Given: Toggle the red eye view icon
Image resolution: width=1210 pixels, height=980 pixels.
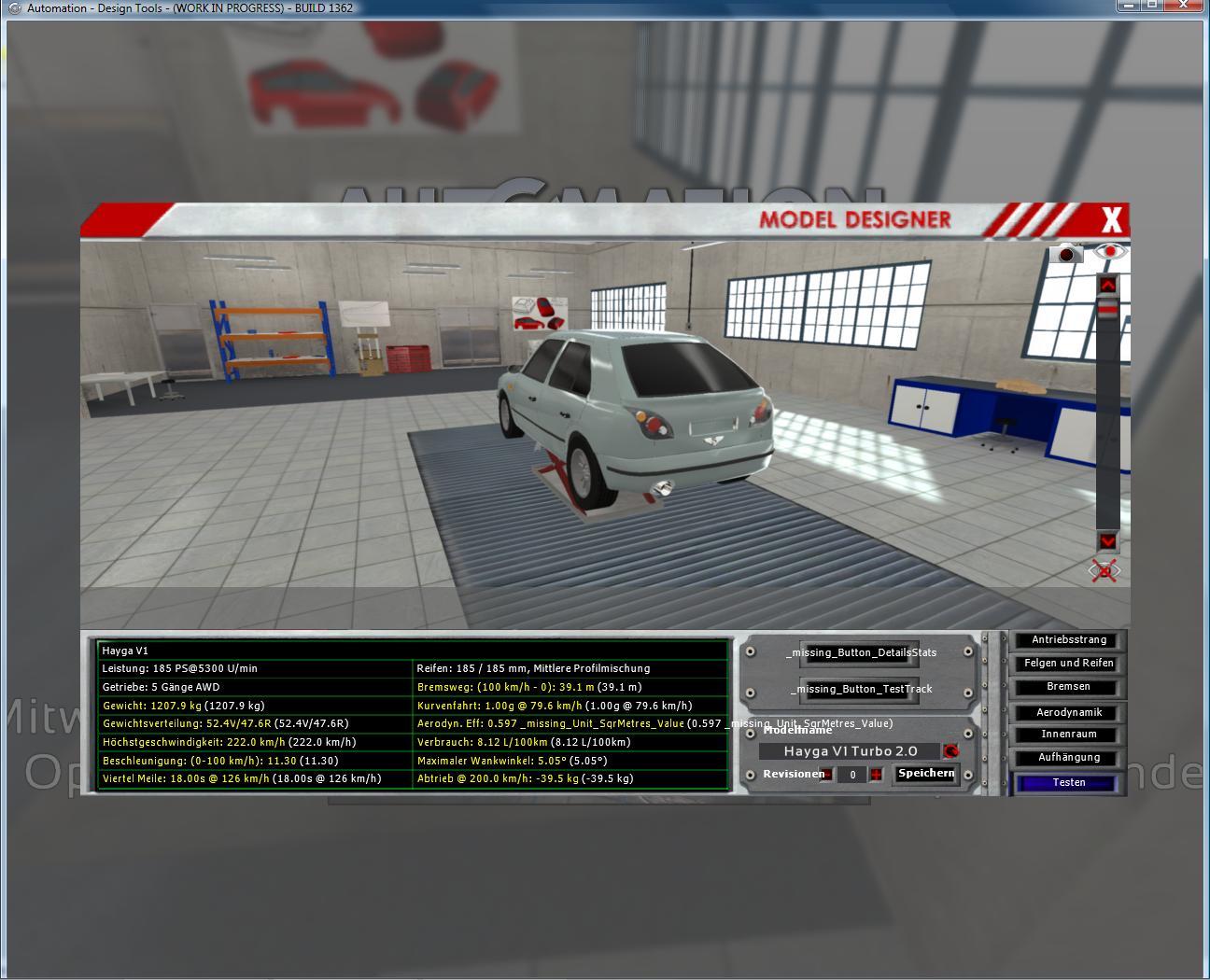Looking at the screenshot, I should [x=1110, y=252].
